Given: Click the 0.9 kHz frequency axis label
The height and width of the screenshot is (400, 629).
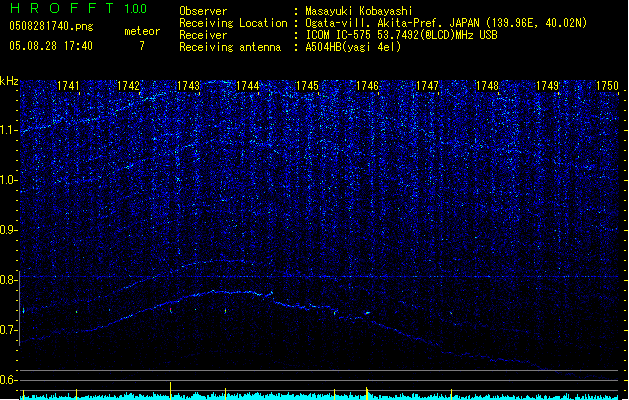Looking at the screenshot, I should coord(8,230).
